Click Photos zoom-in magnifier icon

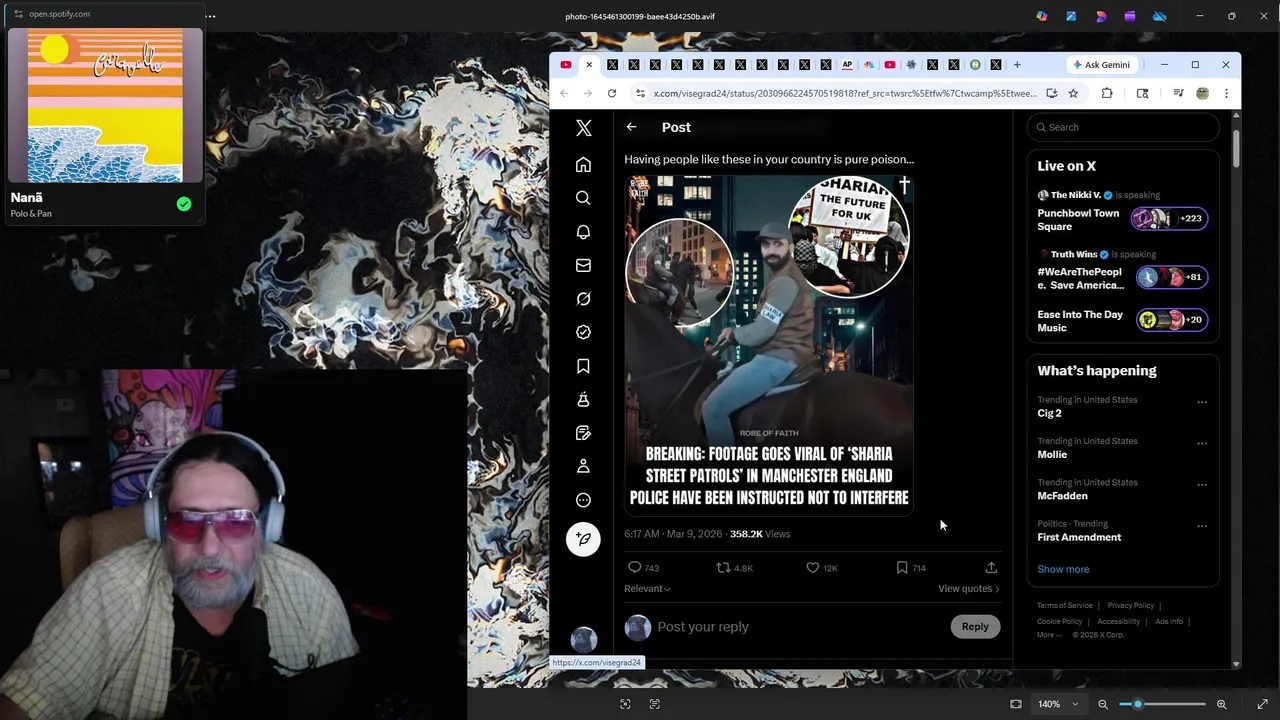click(1221, 704)
